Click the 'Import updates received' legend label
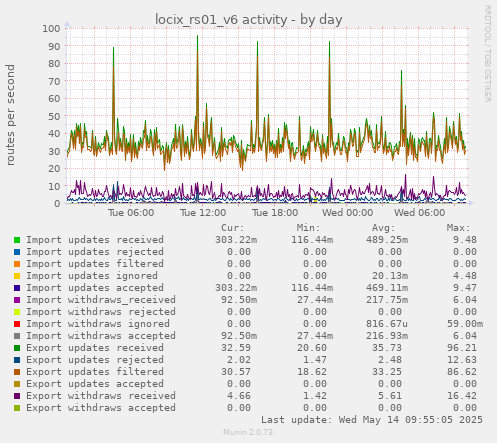Image resolution: width=497 pixels, height=443 pixels. point(95,240)
